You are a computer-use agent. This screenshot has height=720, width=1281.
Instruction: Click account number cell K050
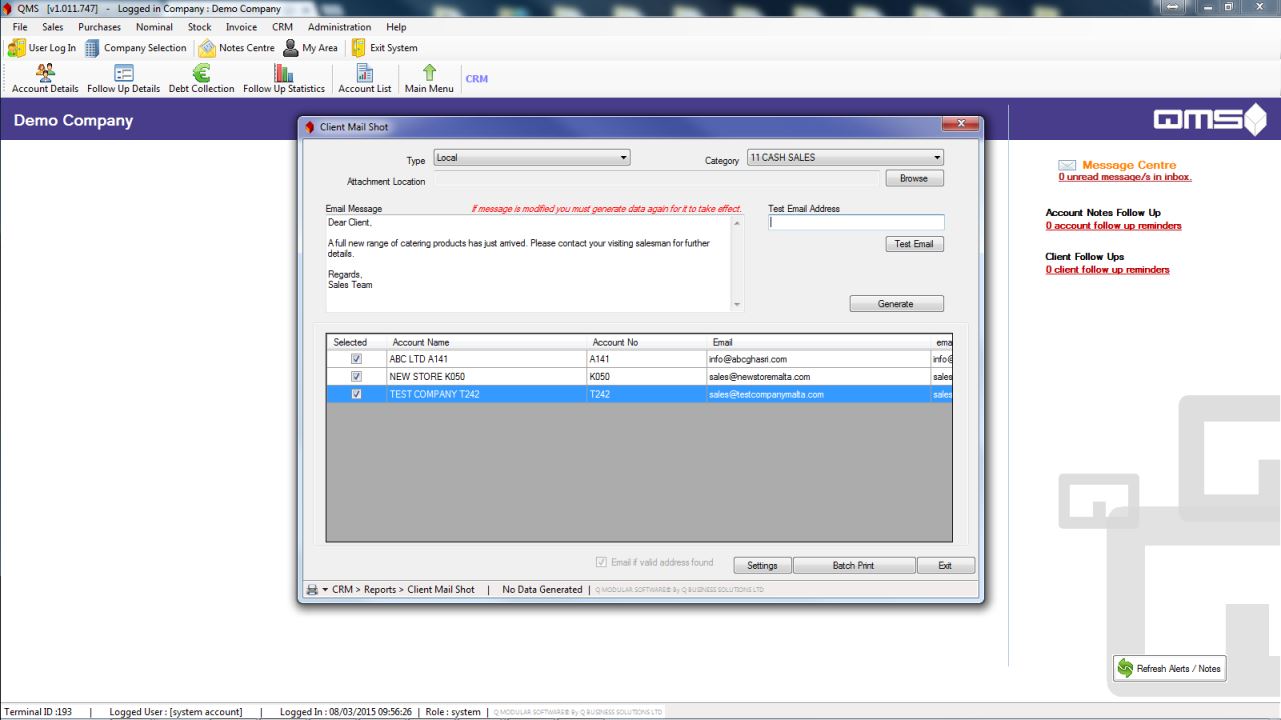click(646, 377)
